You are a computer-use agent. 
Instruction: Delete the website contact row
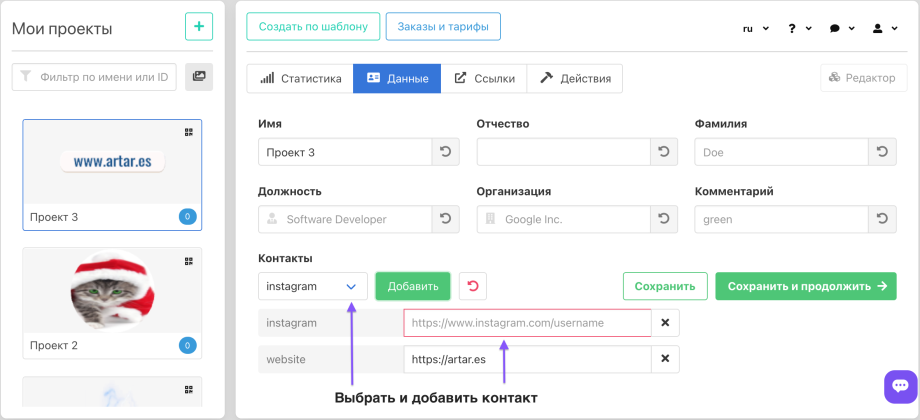point(665,359)
